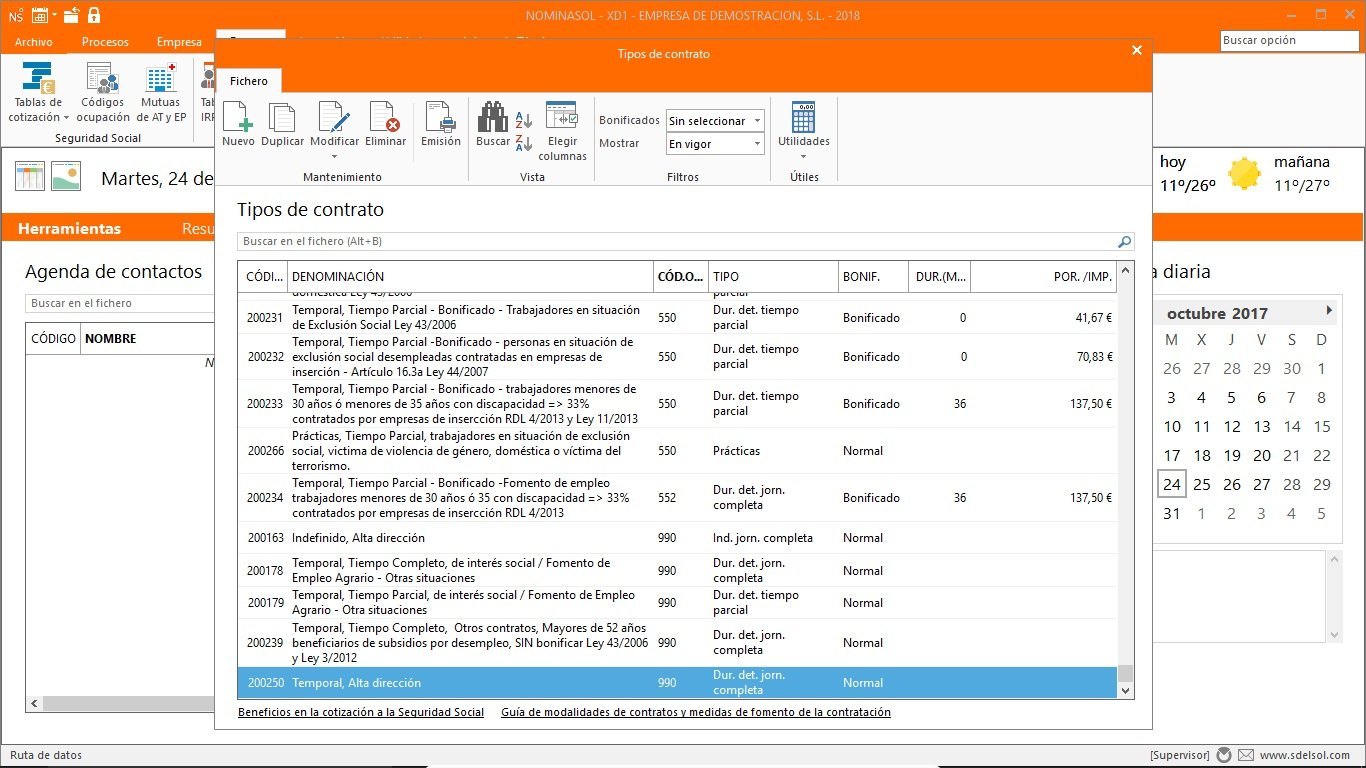
Task: Click the folder icon in title bar
Action: click(71, 15)
